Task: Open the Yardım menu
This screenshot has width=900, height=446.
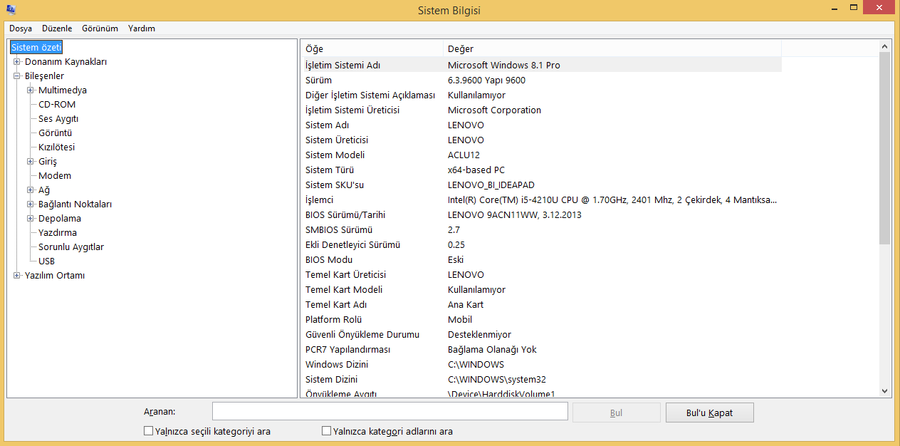Action: click(142, 28)
